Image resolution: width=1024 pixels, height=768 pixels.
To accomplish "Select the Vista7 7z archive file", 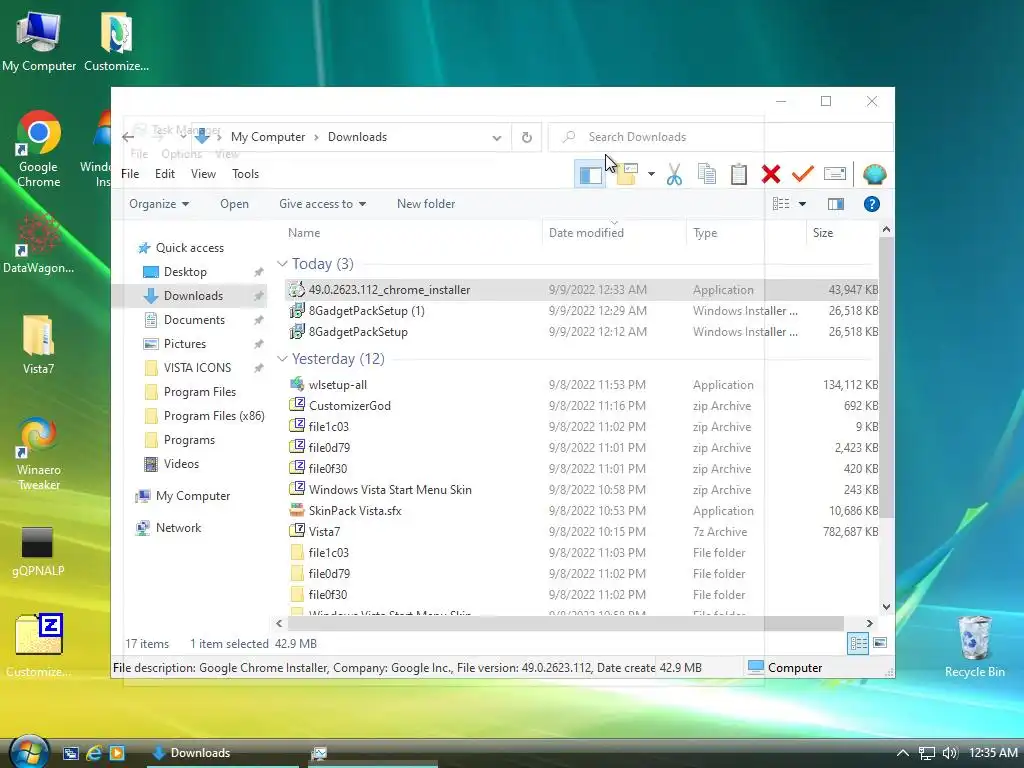I will tap(324, 532).
